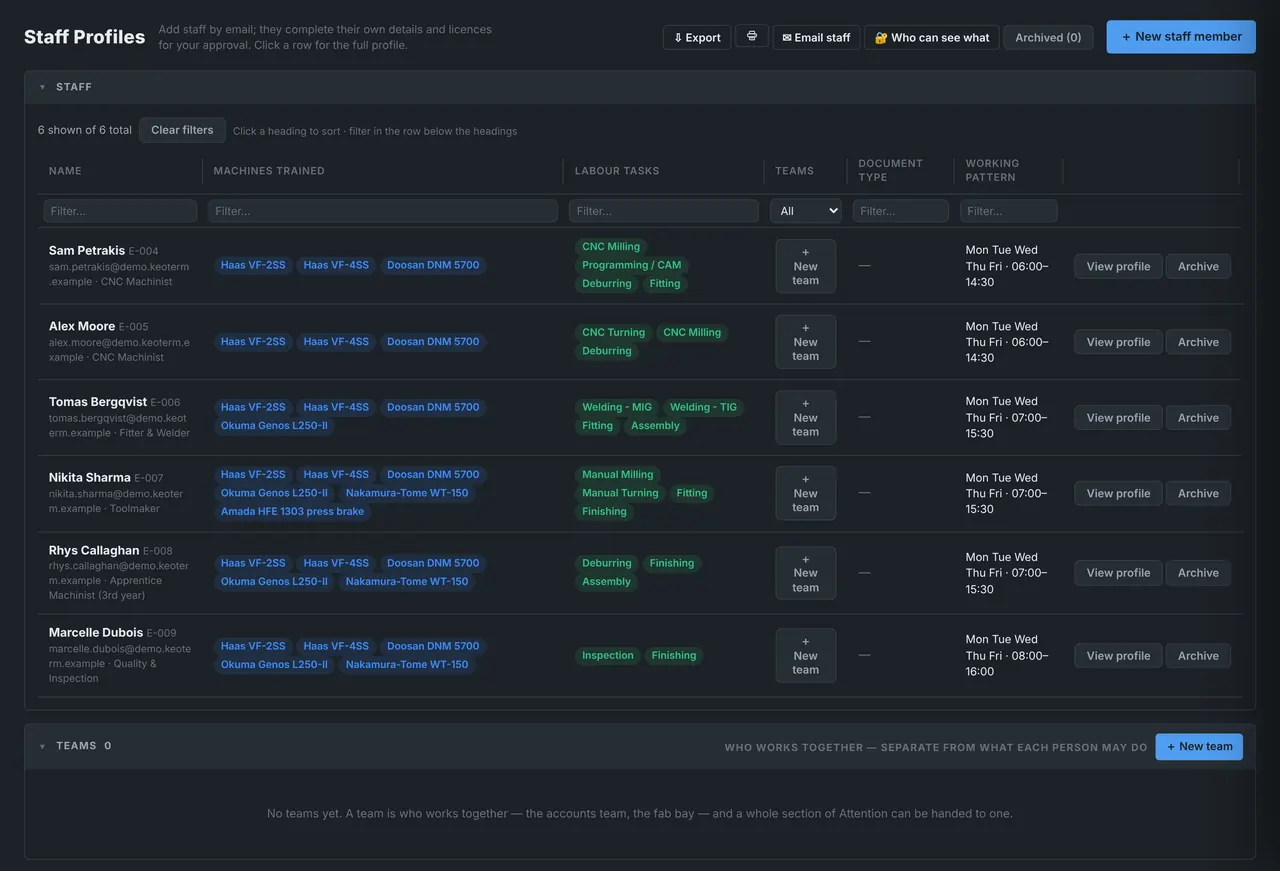1280x871 pixels.
Task: Sort by the Name column heading
Action: pyautogui.click(x=65, y=171)
